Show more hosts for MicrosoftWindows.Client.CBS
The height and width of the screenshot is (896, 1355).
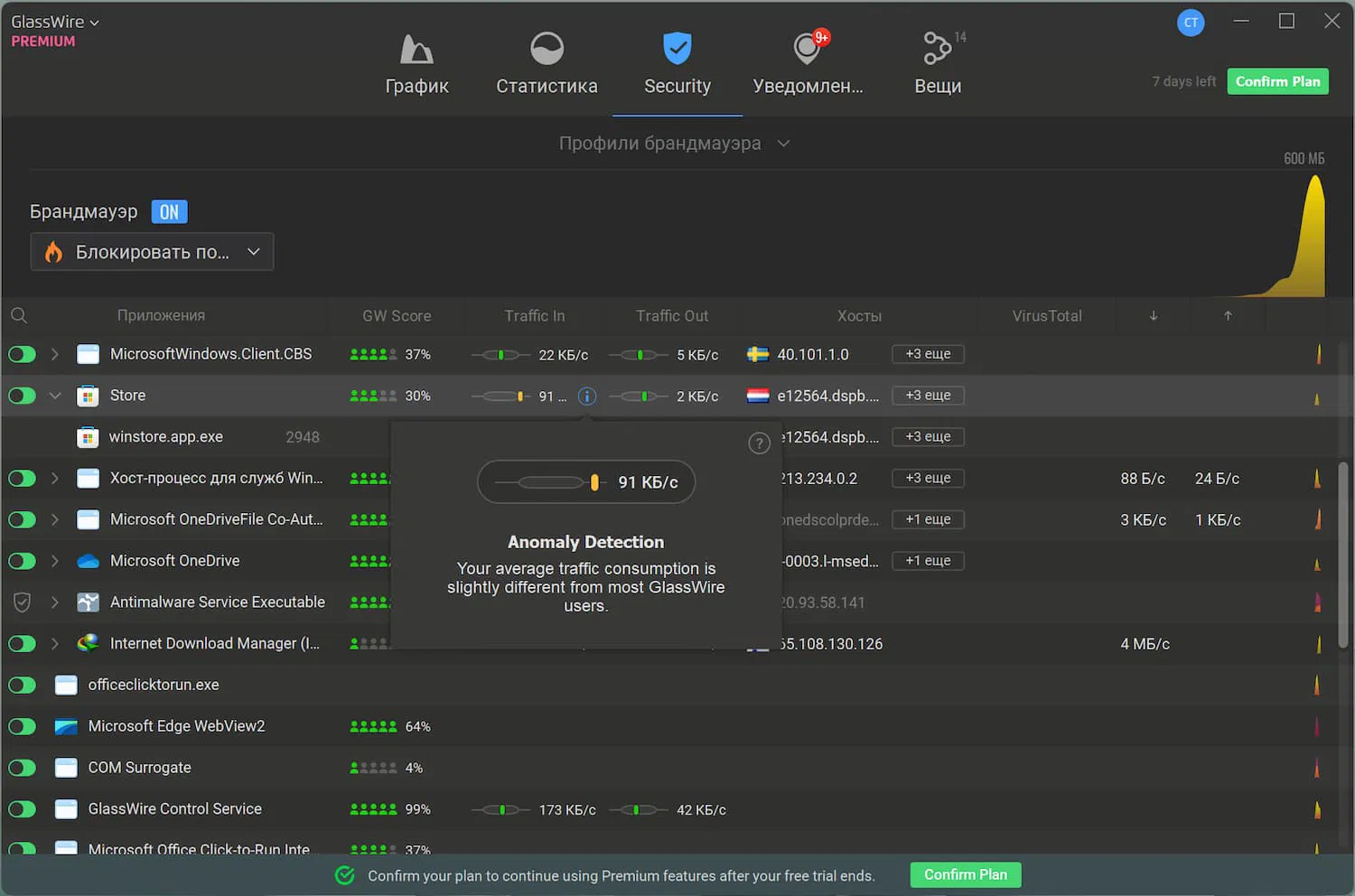pos(928,354)
